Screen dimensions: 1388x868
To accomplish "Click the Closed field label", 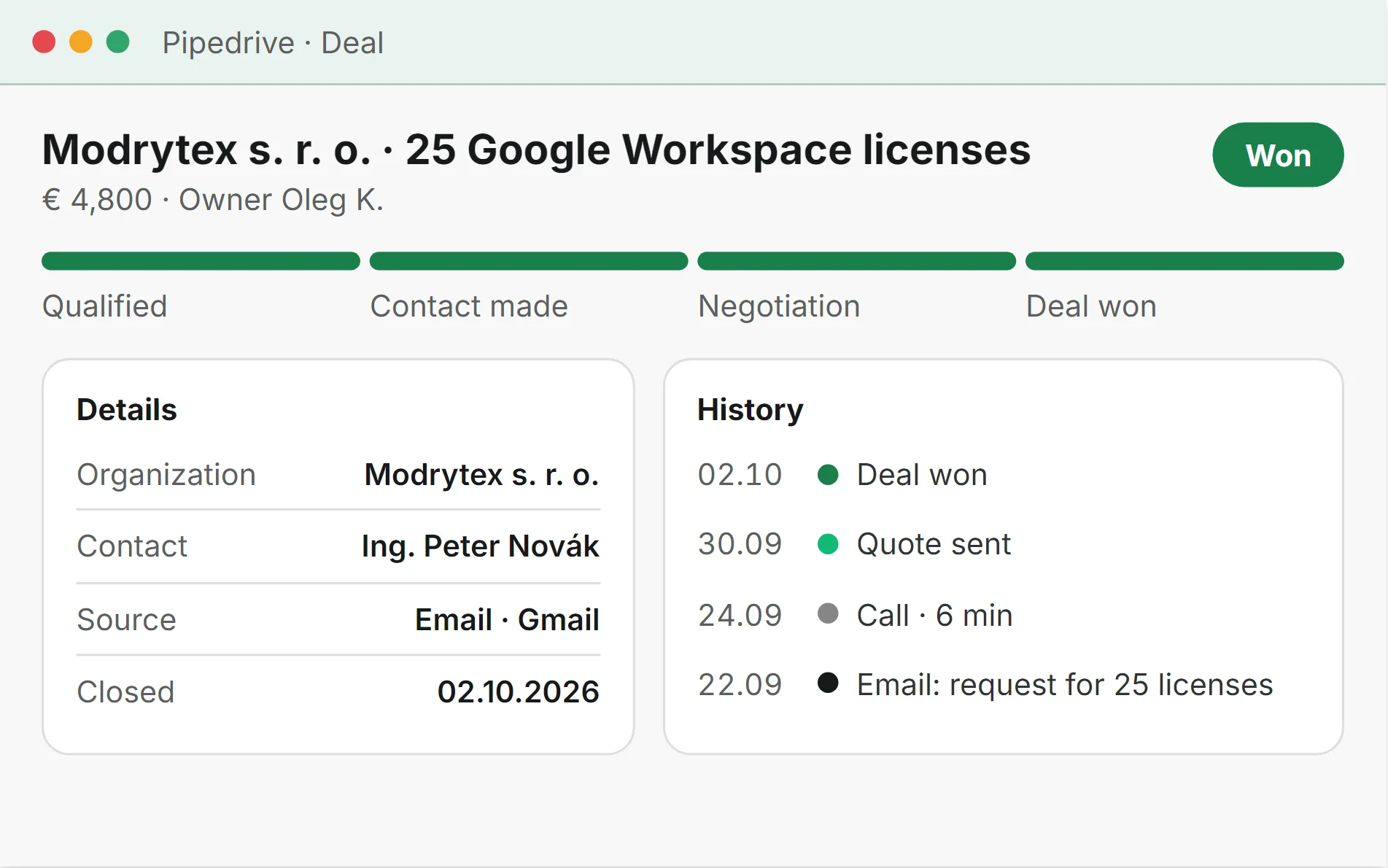I will [125, 692].
